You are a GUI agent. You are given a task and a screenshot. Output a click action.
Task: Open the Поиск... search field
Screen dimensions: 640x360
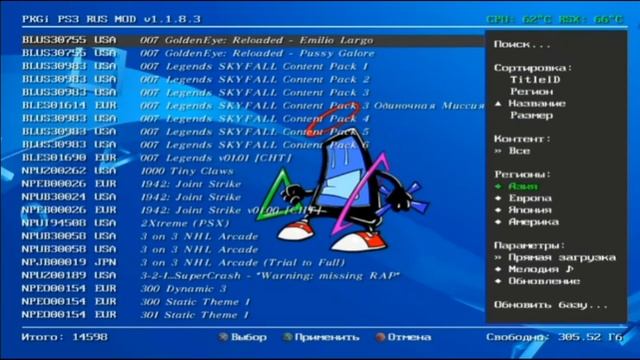pos(522,44)
